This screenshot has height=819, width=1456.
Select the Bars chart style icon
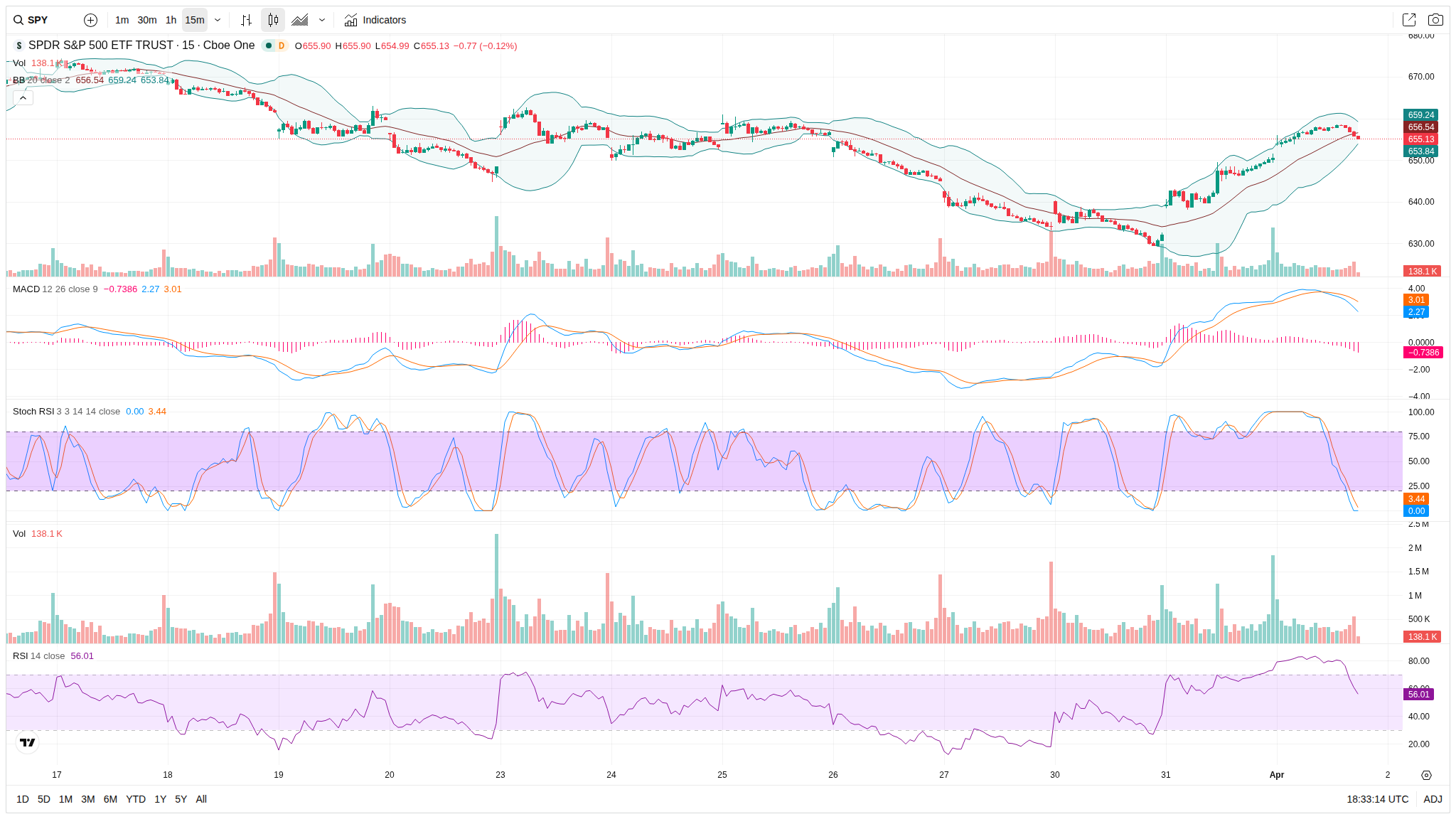(x=246, y=20)
